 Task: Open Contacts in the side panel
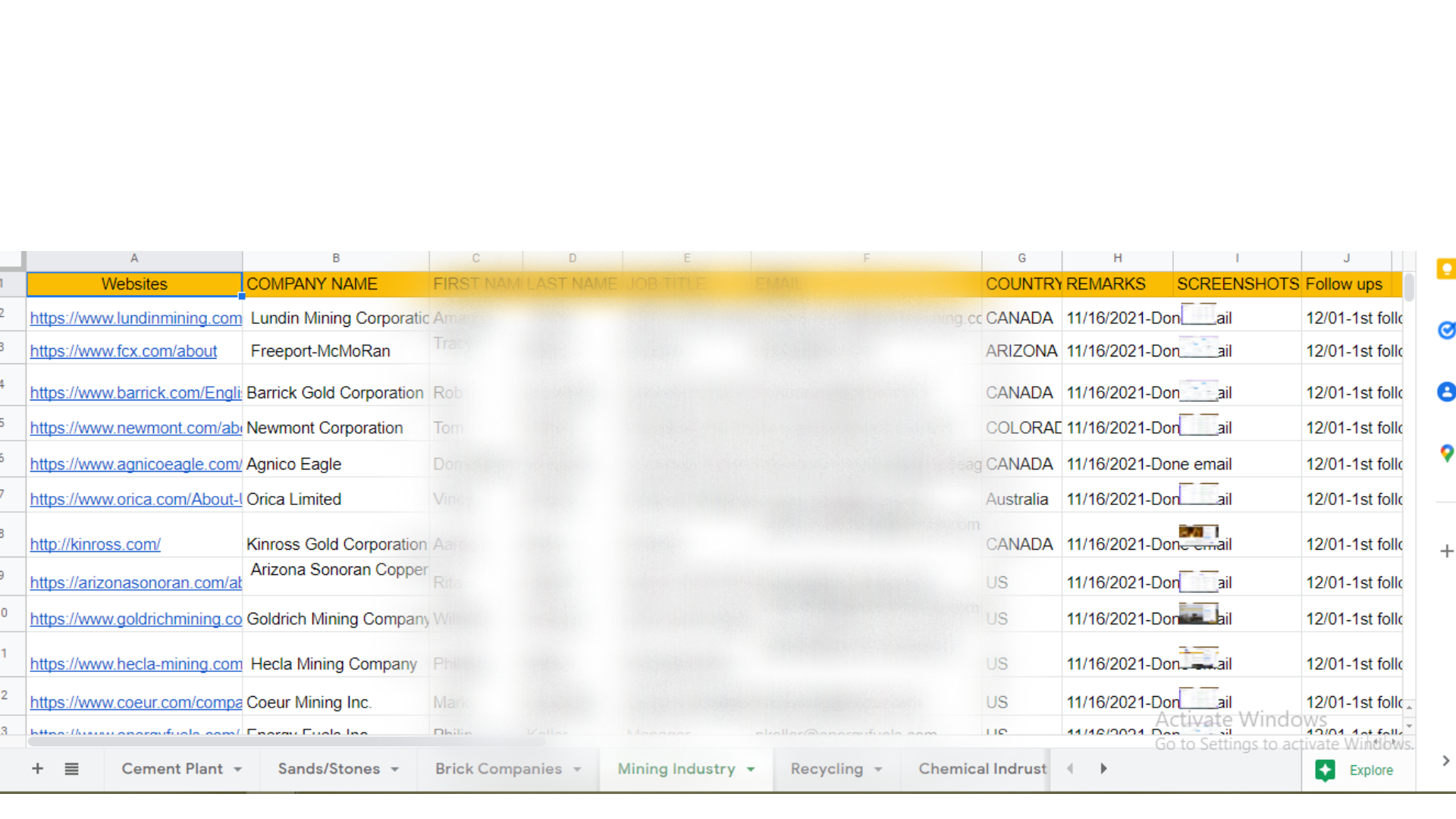coord(1446,392)
